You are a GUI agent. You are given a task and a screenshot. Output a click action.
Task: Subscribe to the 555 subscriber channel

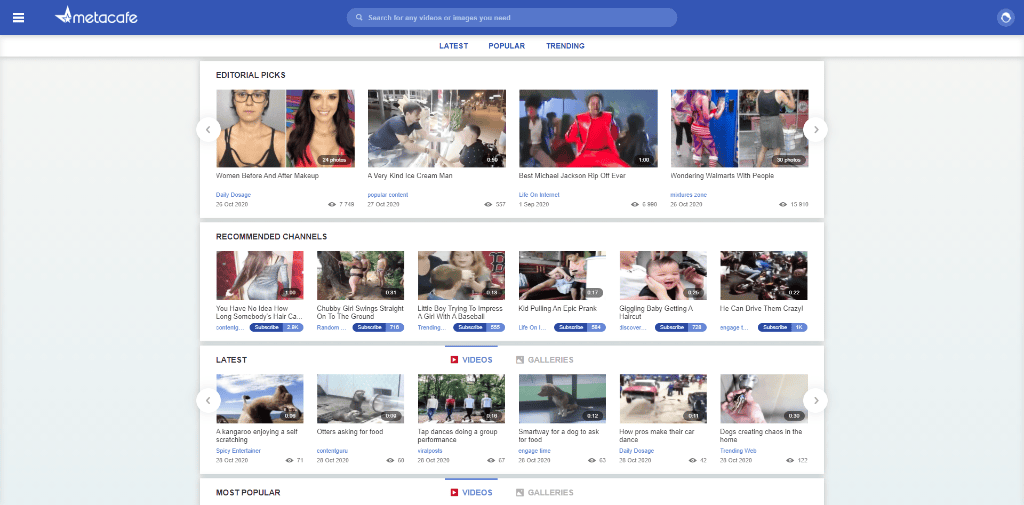(479, 327)
